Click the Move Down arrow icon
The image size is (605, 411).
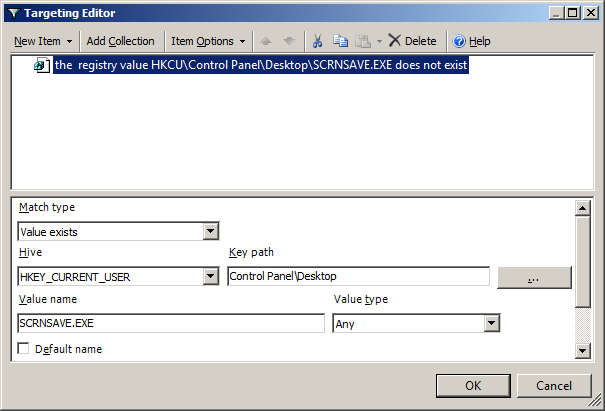click(x=289, y=41)
